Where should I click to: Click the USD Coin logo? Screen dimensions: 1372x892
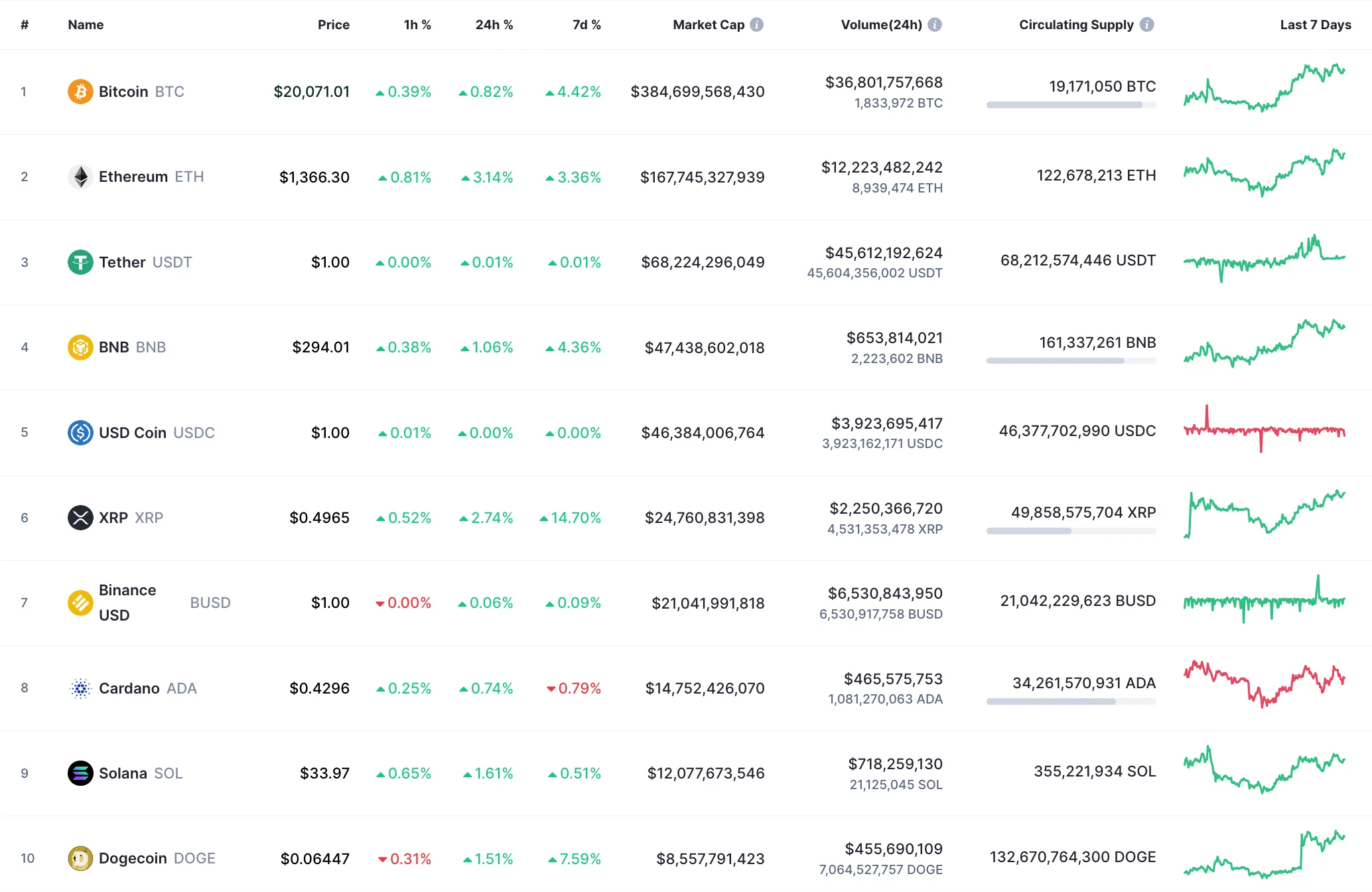pyautogui.click(x=80, y=432)
